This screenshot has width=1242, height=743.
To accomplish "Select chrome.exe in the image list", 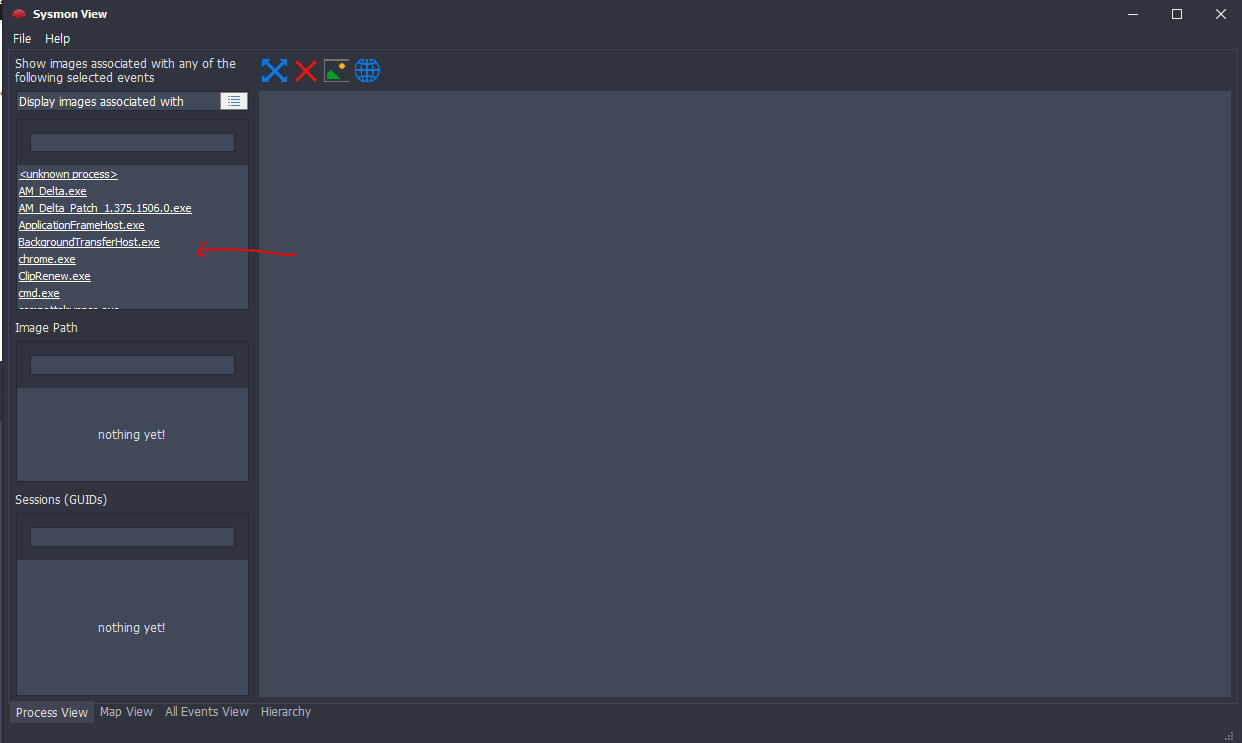I will [x=47, y=259].
